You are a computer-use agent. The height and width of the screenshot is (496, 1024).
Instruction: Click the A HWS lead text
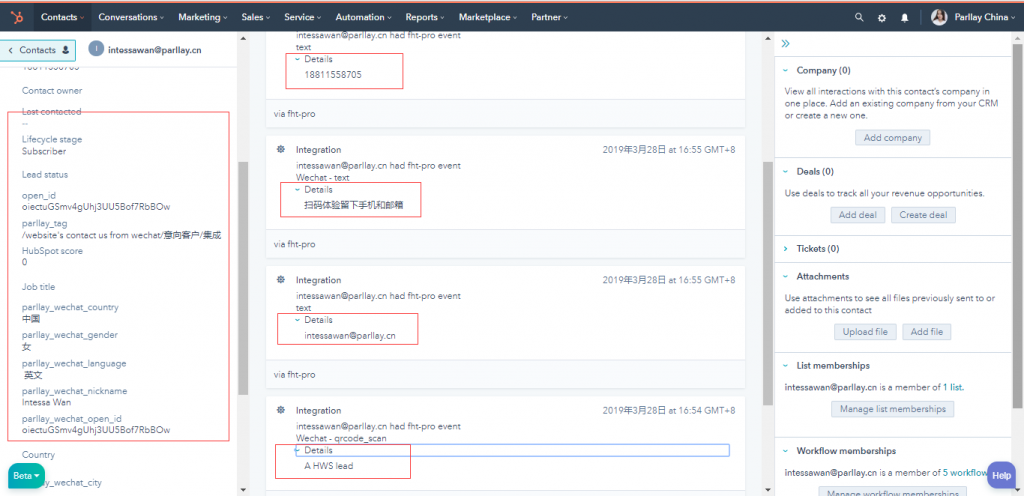click(328, 466)
